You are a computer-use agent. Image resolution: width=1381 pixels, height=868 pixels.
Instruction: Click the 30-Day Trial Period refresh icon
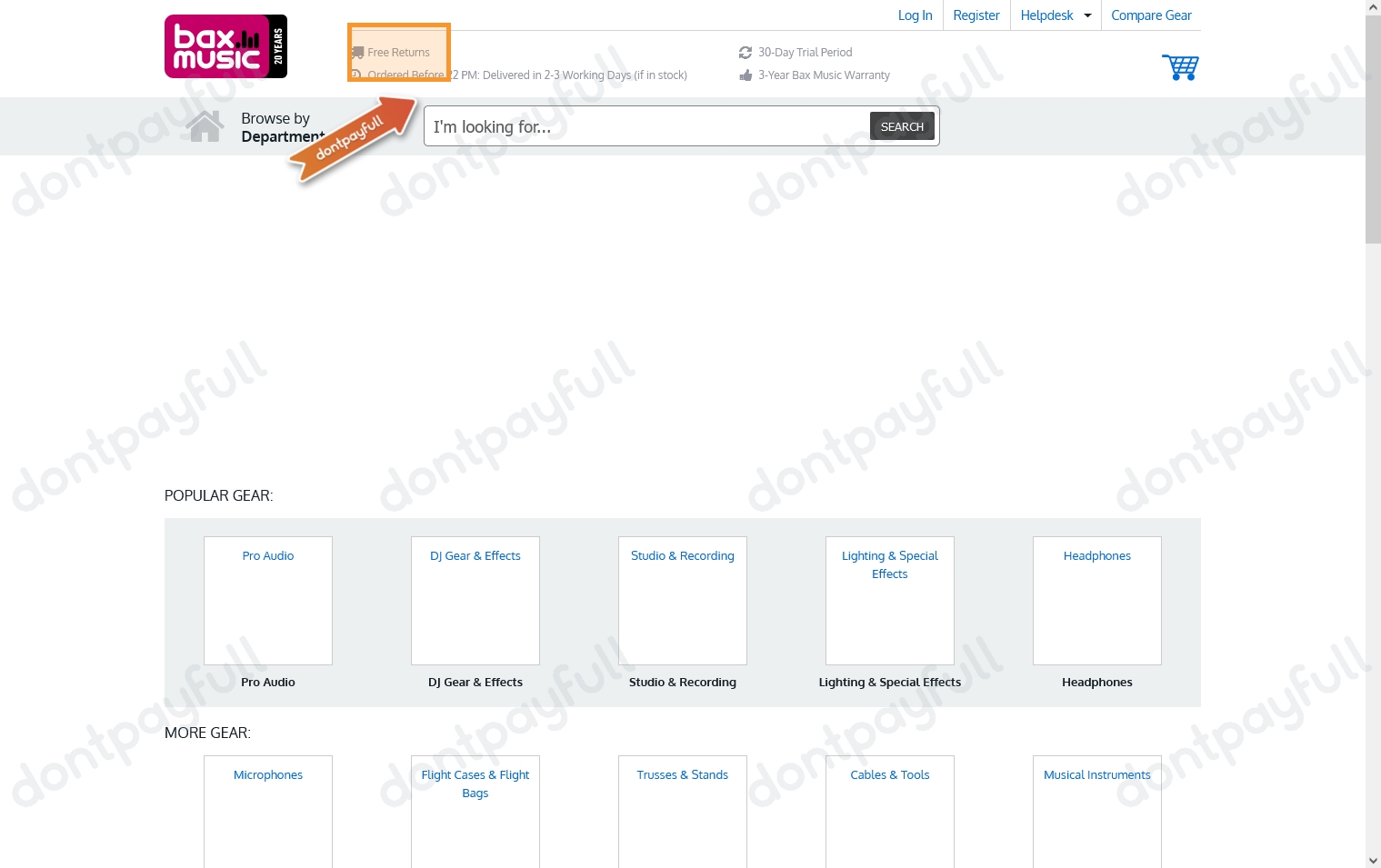(746, 53)
